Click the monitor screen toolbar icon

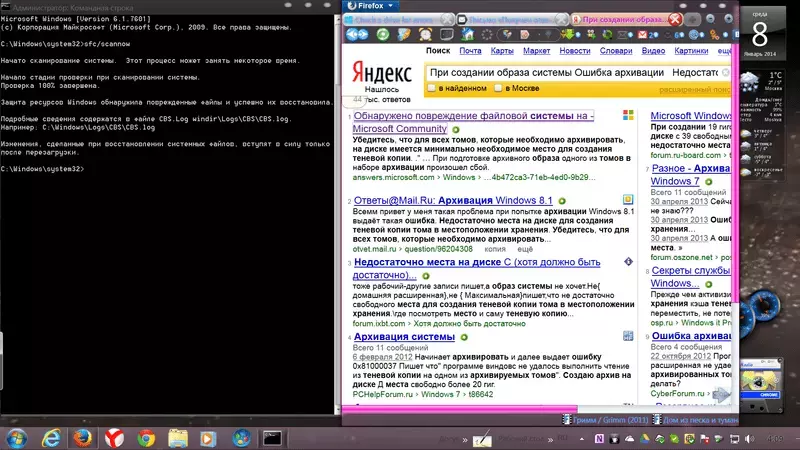pyautogui.click(x=446, y=34)
